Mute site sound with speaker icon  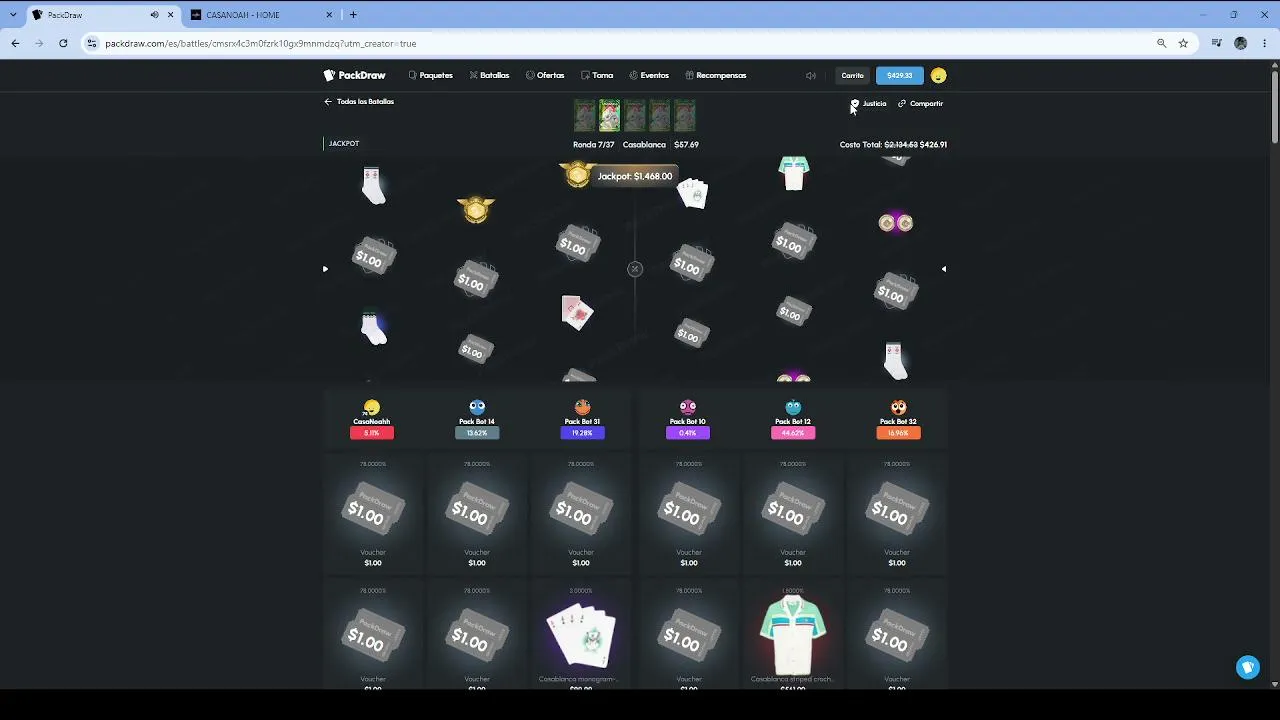(x=811, y=75)
